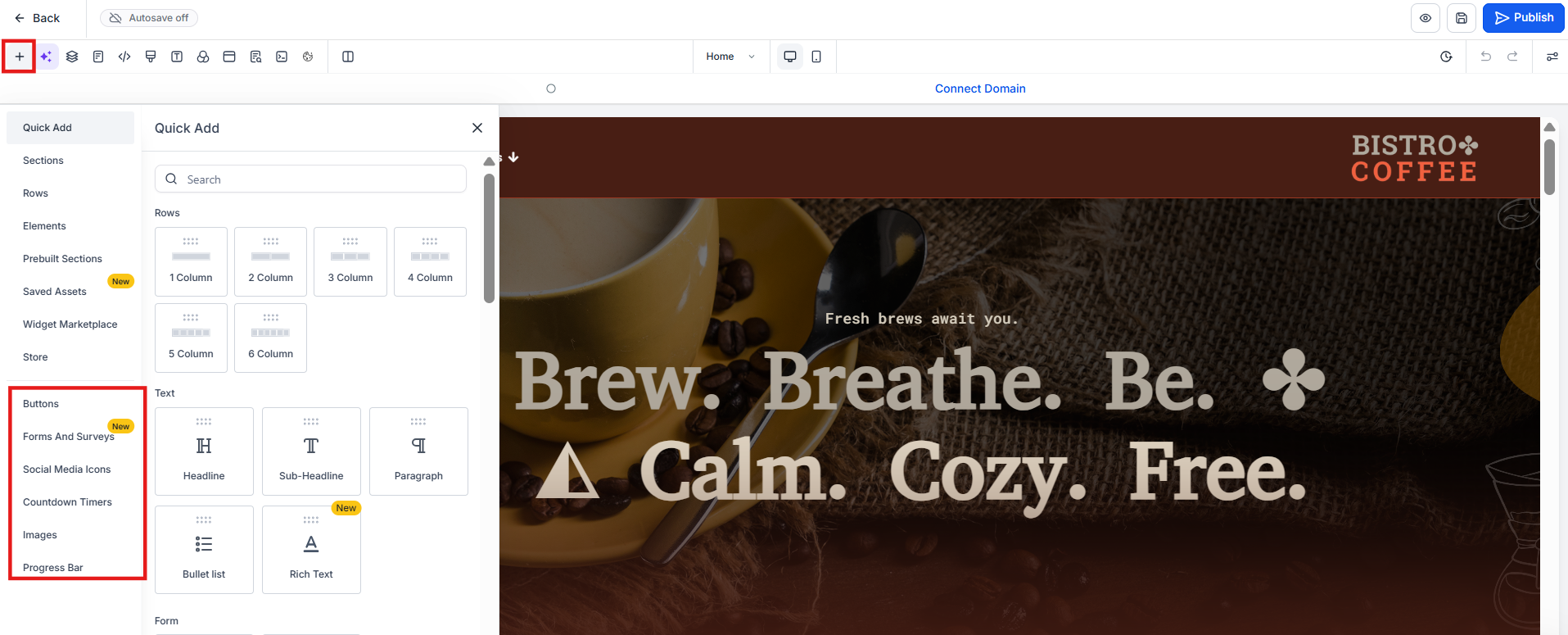Open Widget Marketplace in the sidebar
The height and width of the screenshot is (635, 1568).
70,324
